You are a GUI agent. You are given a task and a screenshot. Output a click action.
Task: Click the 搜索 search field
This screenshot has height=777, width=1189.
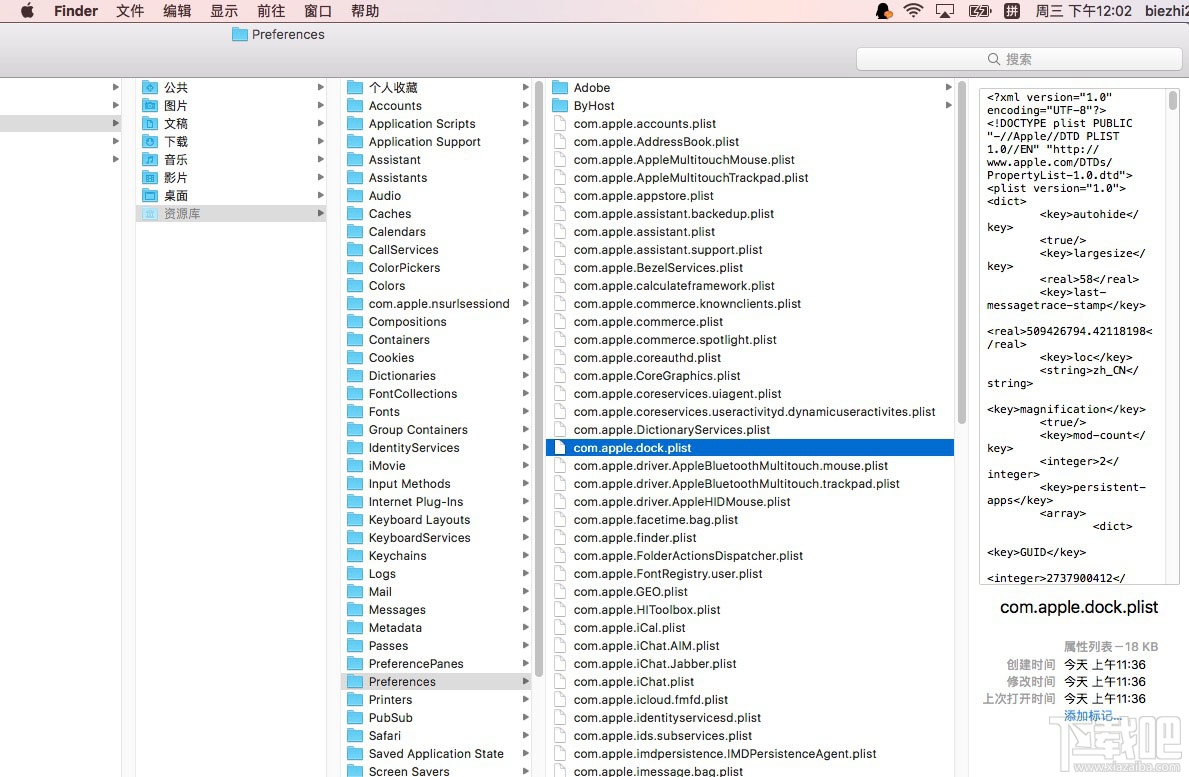click(1018, 59)
